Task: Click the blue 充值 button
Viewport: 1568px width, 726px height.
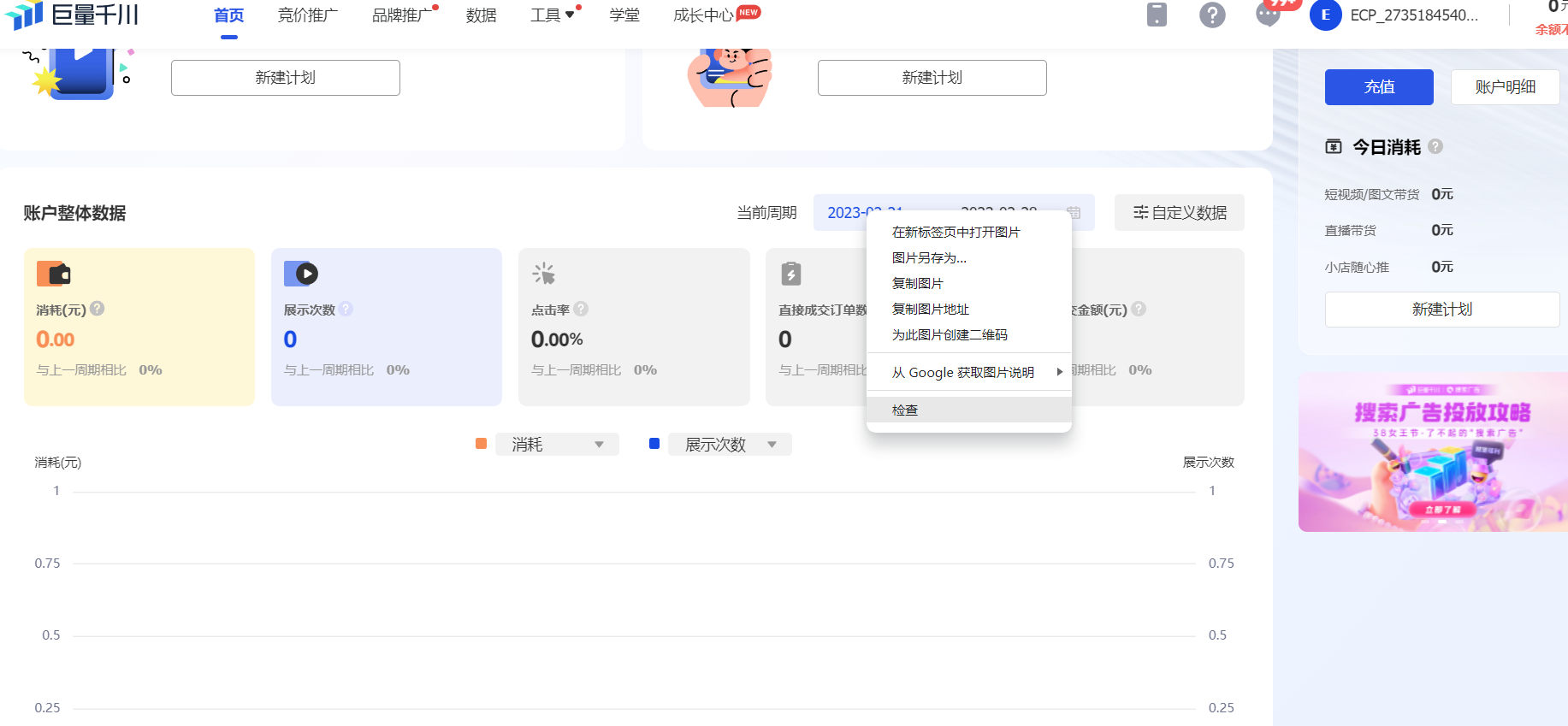Action: pyautogui.click(x=1379, y=87)
